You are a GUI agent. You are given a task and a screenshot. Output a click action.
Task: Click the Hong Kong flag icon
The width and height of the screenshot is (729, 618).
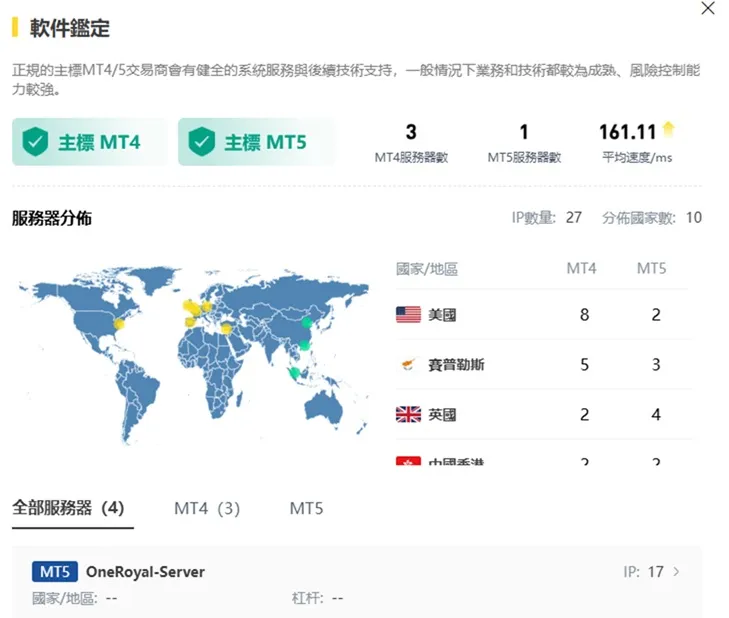coord(408,461)
